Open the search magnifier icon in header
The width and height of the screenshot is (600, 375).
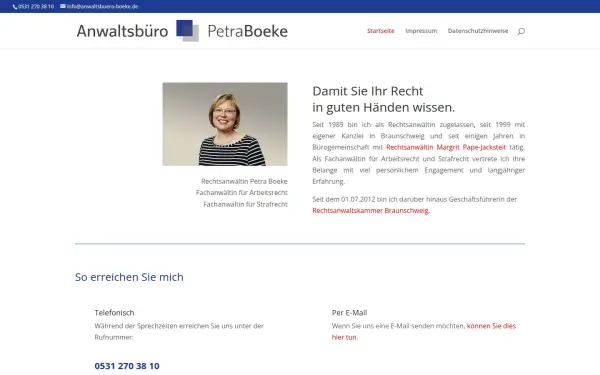(x=521, y=31)
